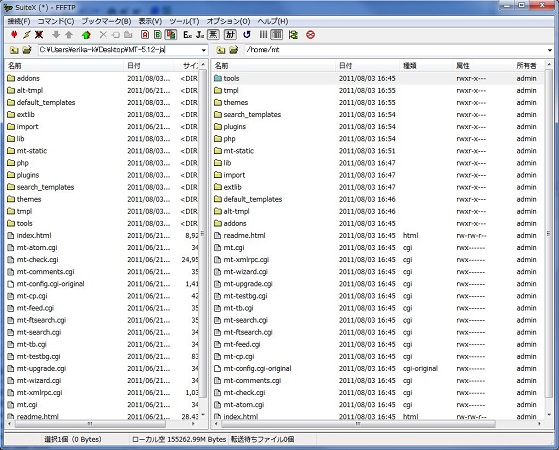Select local mt-config.cgi-original file
The width and height of the screenshot is (559, 450).
[50, 284]
